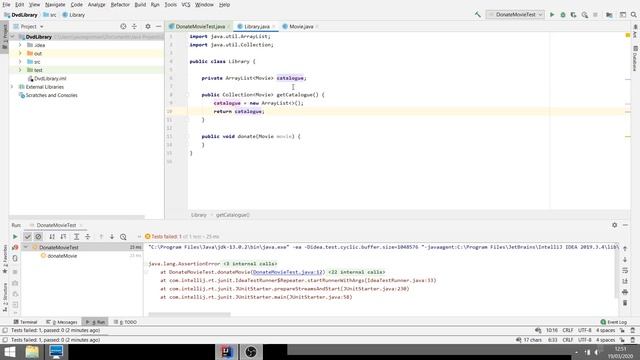Viewport: 640px width, 360px height.
Task: Select DvdLibrary.iml file
Action: (50, 79)
